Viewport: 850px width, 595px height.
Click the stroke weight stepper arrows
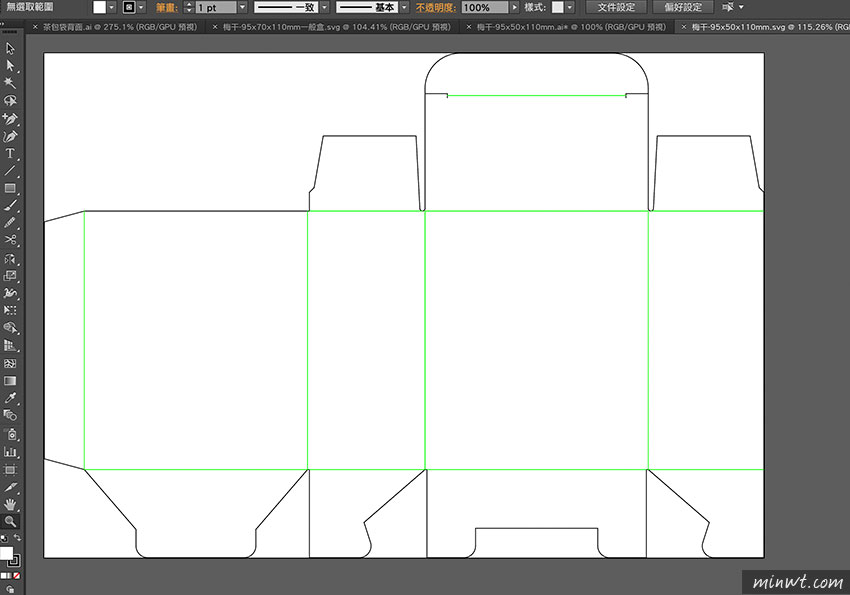point(189,7)
